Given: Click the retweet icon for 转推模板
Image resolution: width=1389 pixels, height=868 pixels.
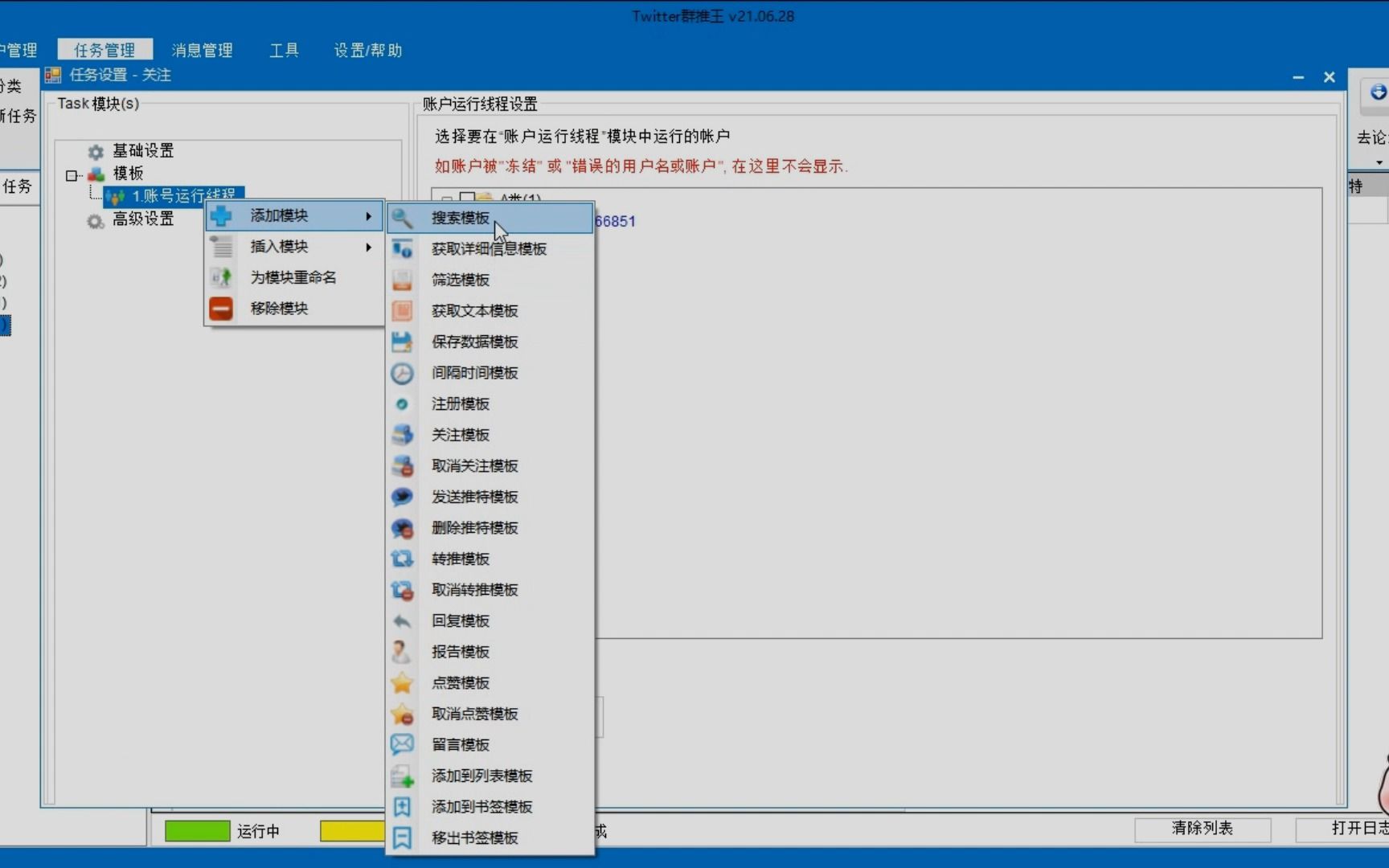Looking at the screenshot, I should (402, 559).
